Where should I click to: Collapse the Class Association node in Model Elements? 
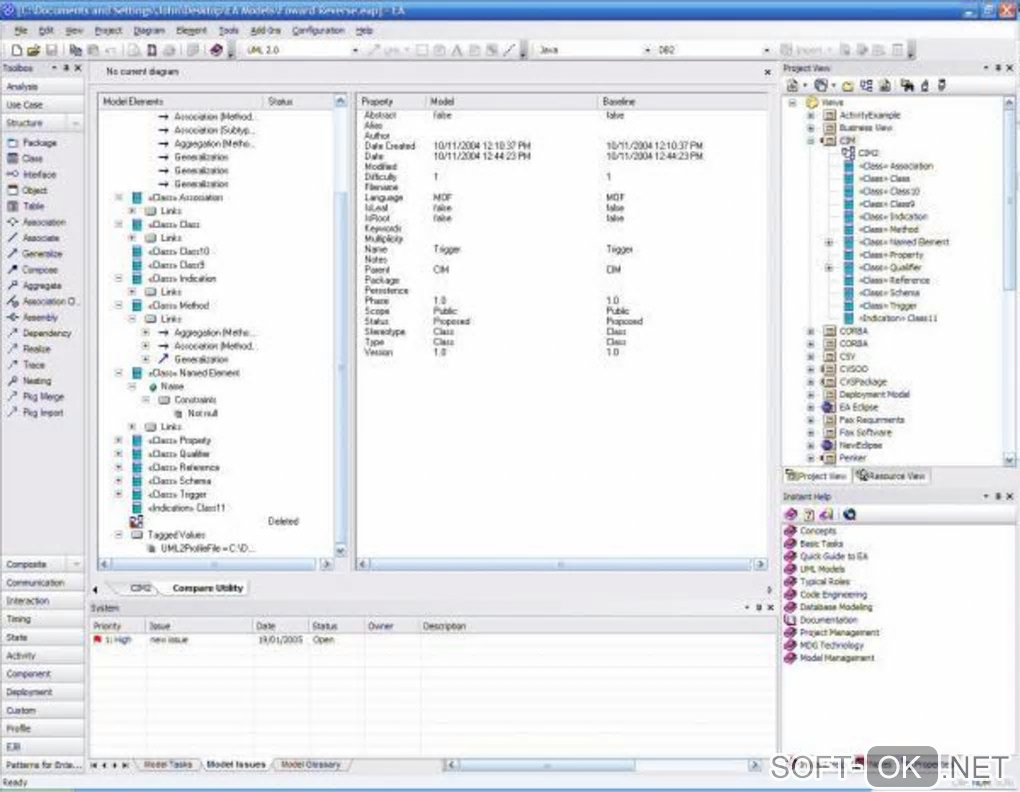click(x=119, y=197)
